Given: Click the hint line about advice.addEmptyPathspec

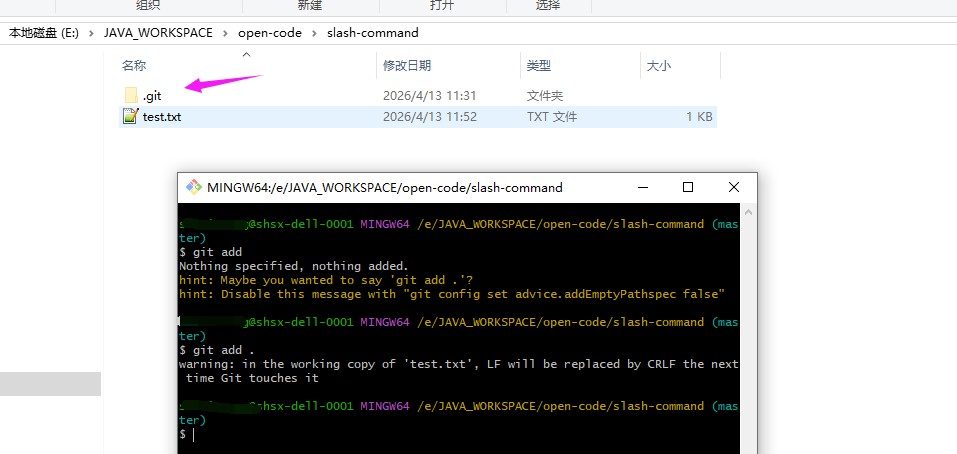Looking at the screenshot, I should [452, 294].
